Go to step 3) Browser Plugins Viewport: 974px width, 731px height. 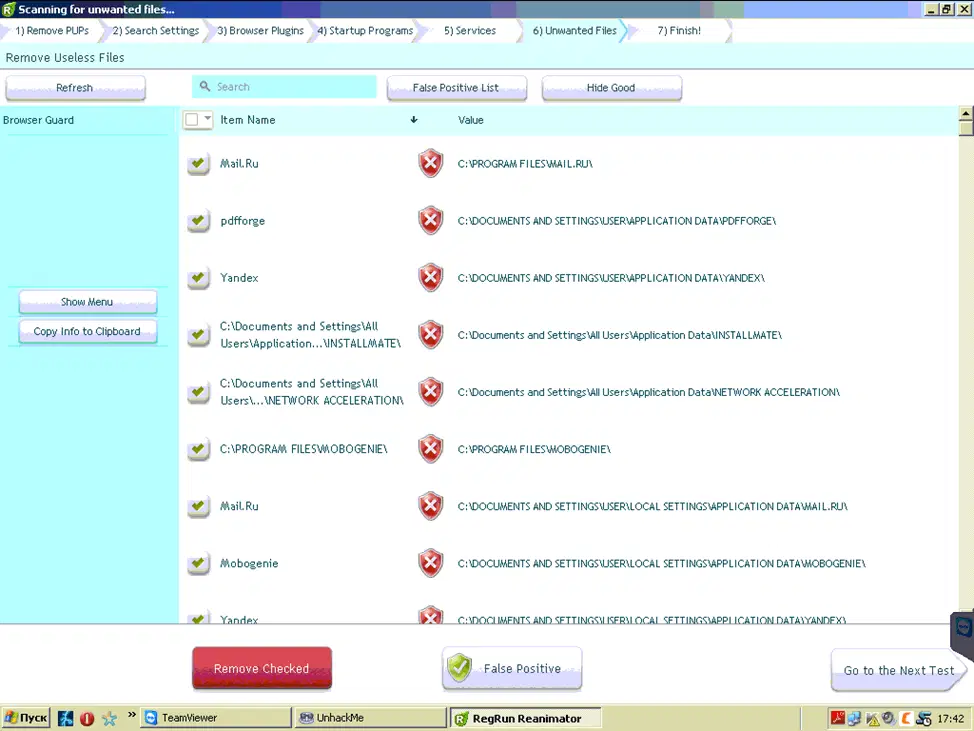[x=260, y=30]
